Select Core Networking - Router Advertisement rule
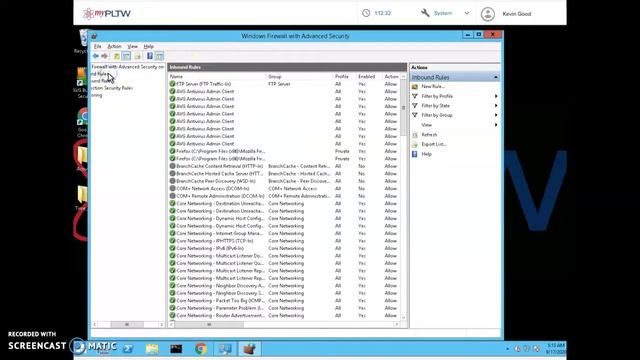640x360 pixels. [284, 316]
